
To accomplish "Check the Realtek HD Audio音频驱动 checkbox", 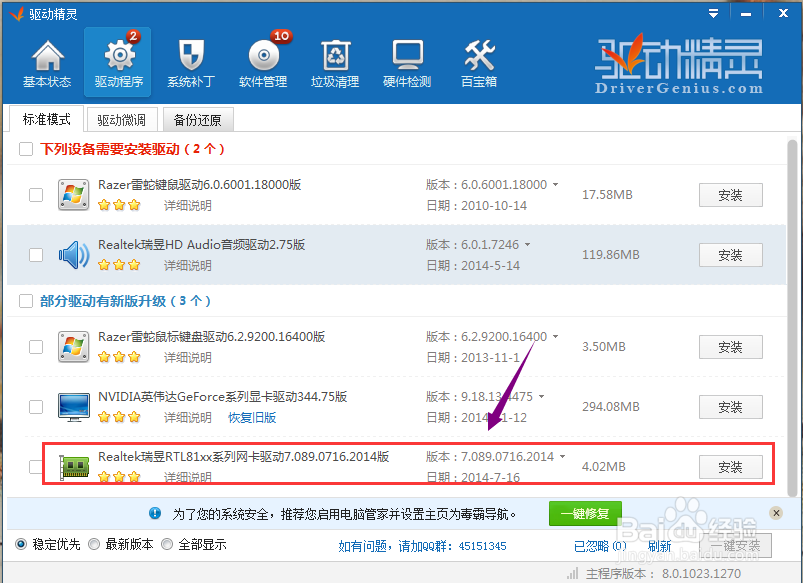I will coord(36,255).
